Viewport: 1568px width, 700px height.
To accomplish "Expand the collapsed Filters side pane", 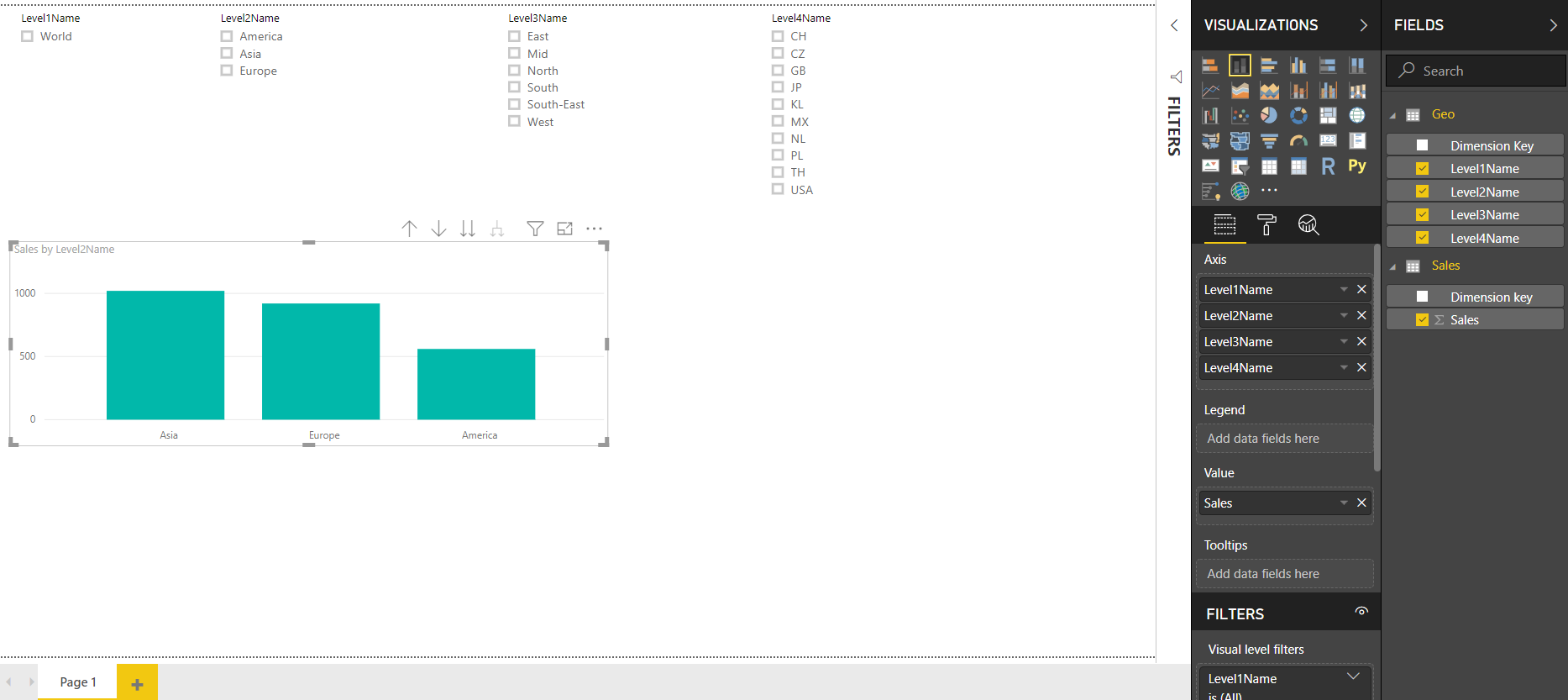I will coord(1174,25).
